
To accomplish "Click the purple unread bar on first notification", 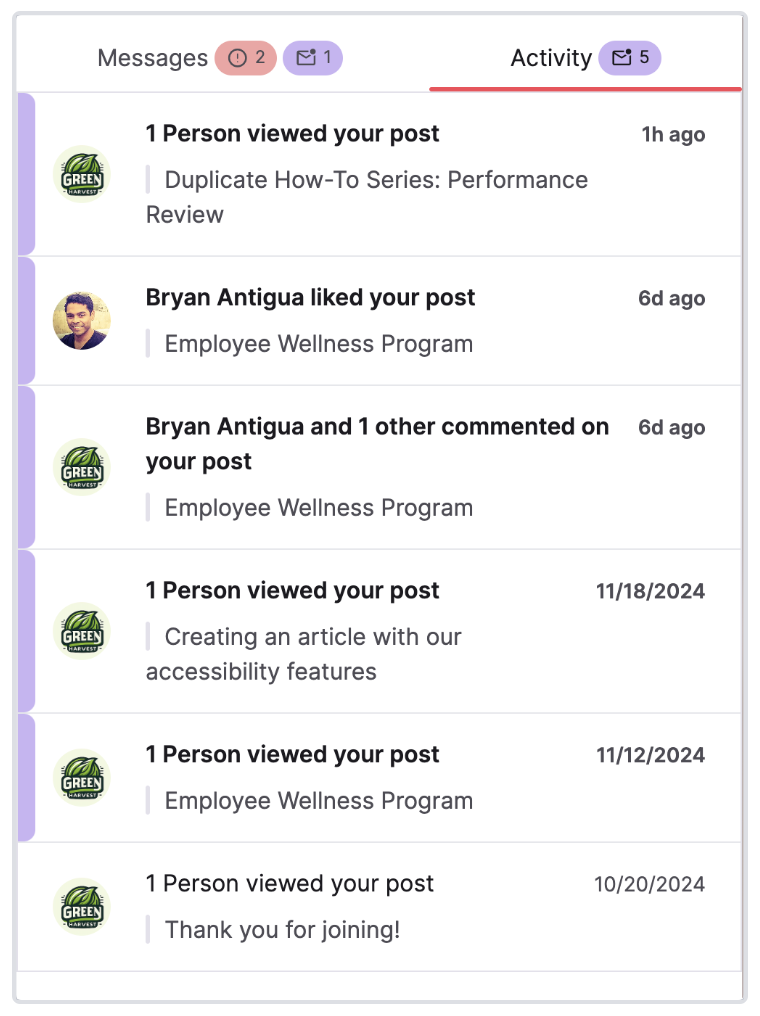I will tap(26, 174).
